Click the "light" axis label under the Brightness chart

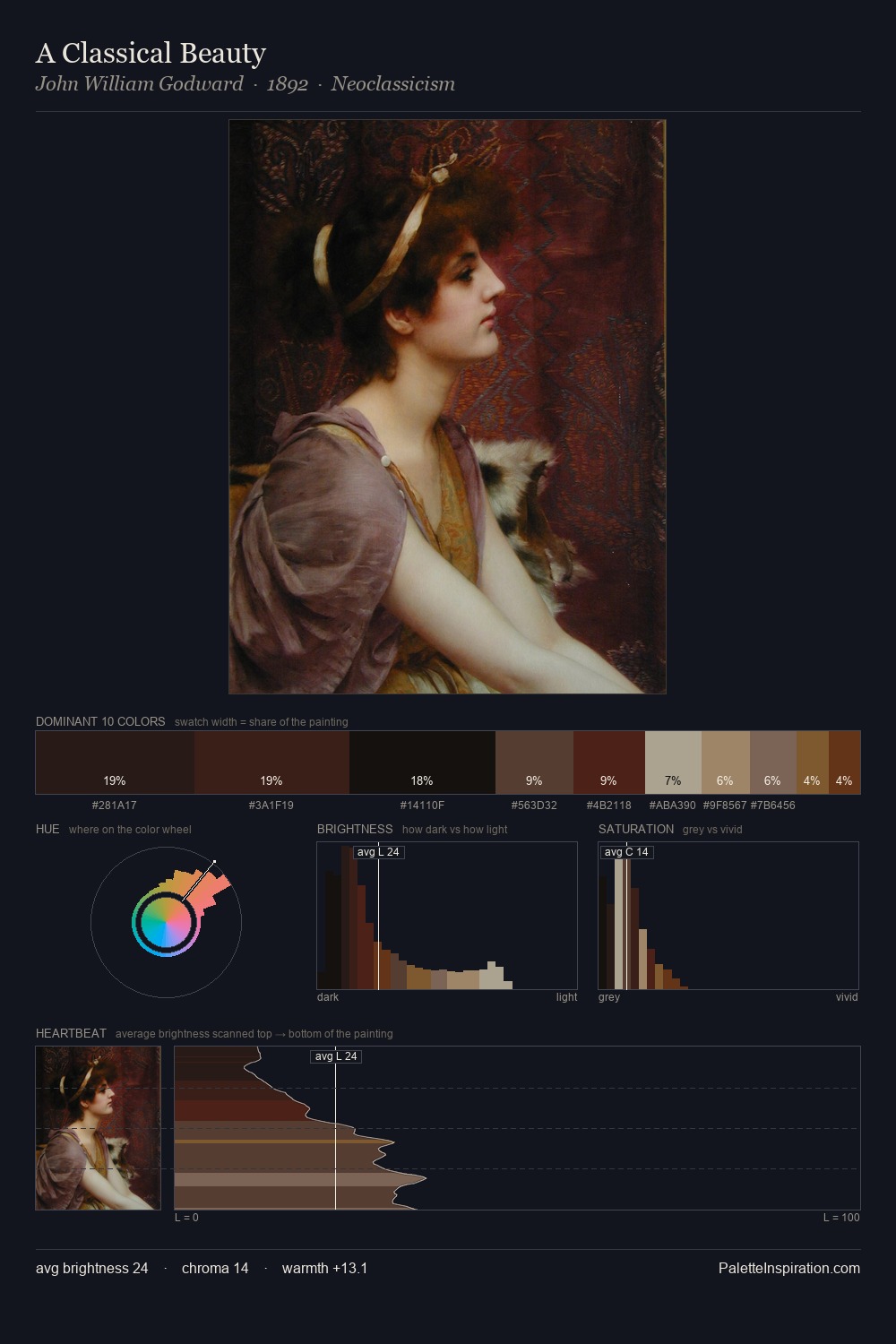point(566,997)
